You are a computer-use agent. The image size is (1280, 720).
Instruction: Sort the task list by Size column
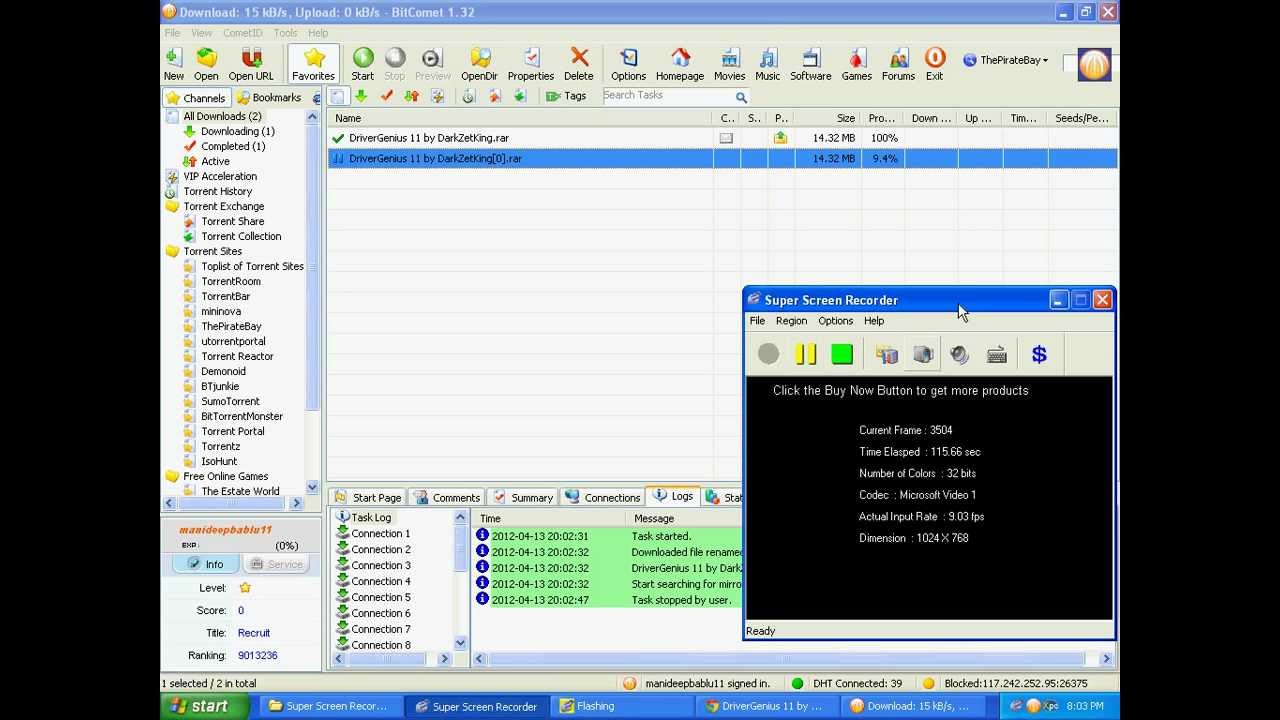(x=828, y=118)
